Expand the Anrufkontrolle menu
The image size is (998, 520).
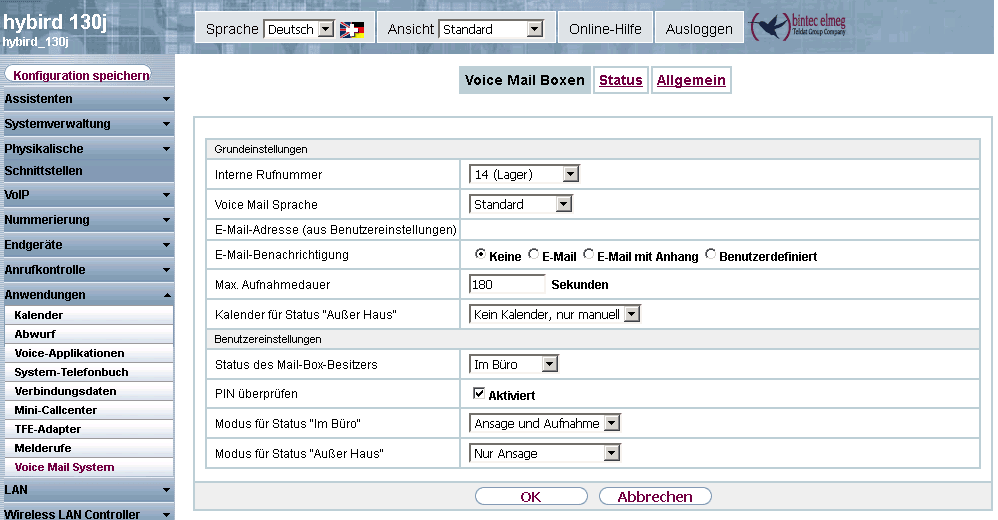click(87, 269)
